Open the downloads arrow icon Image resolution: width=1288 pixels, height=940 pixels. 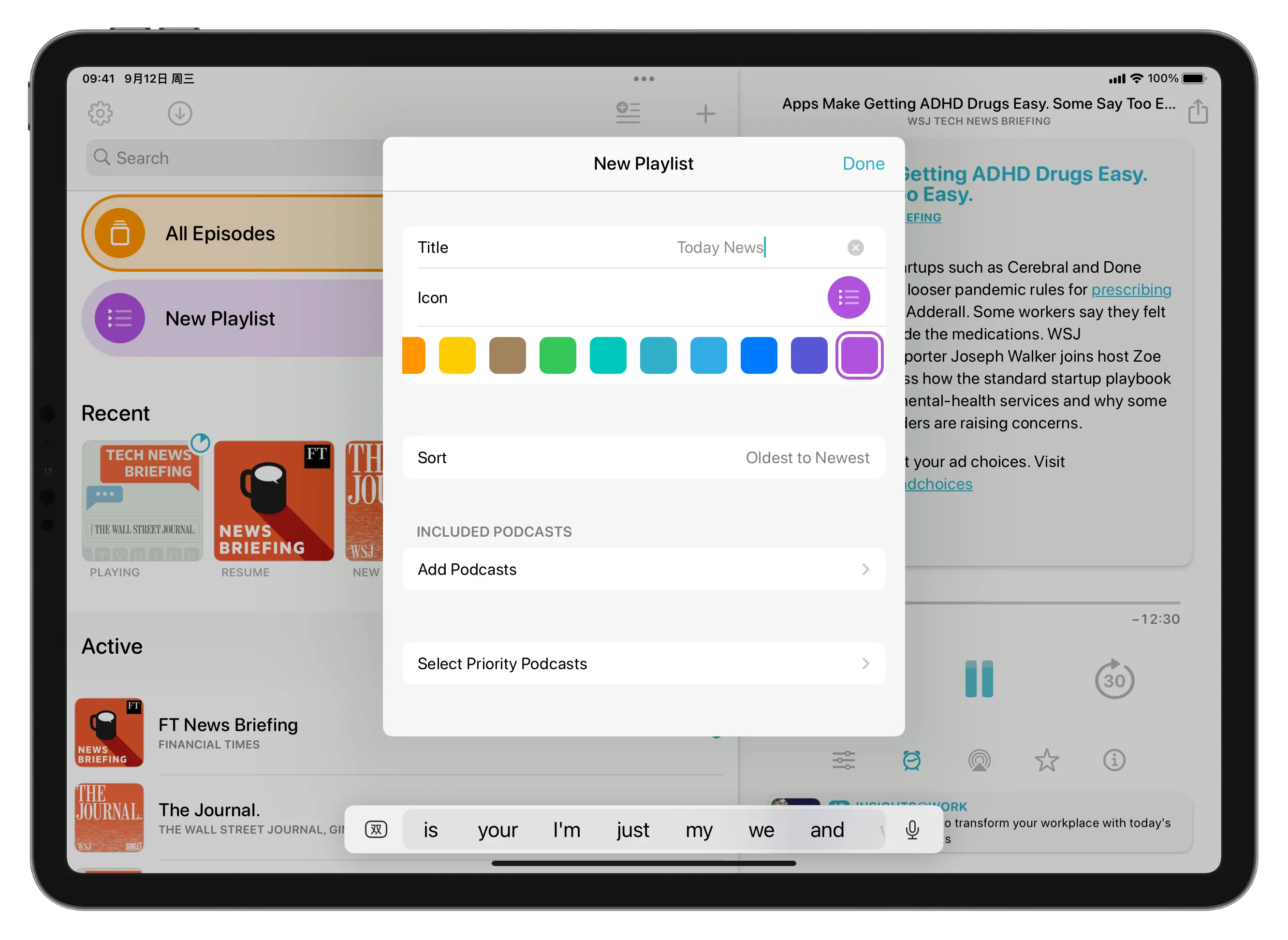pyautogui.click(x=180, y=113)
